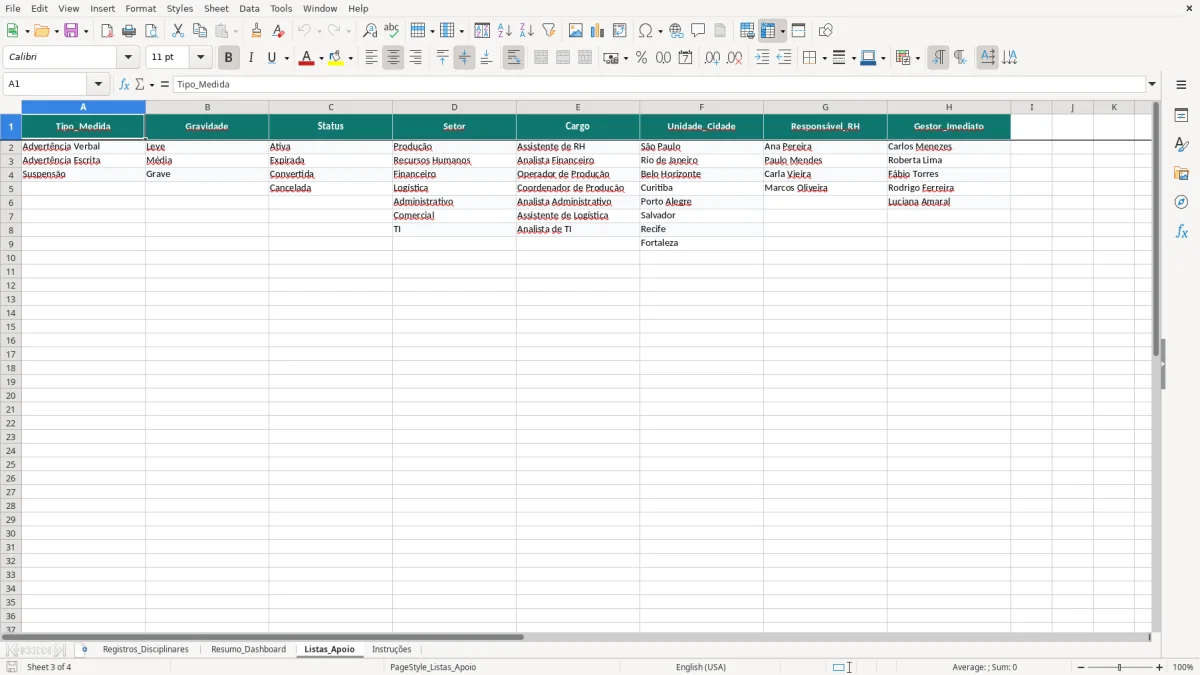Click the zoom slider in status bar
This screenshot has width=1200, height=675.
point(1120,667)
